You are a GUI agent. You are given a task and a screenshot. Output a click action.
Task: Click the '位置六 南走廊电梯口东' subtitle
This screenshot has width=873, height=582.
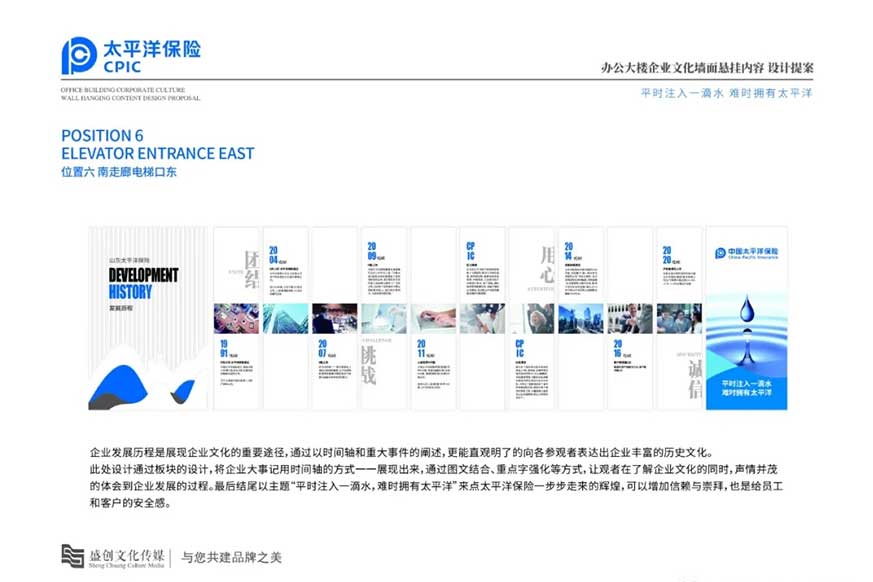click(119, 172)
